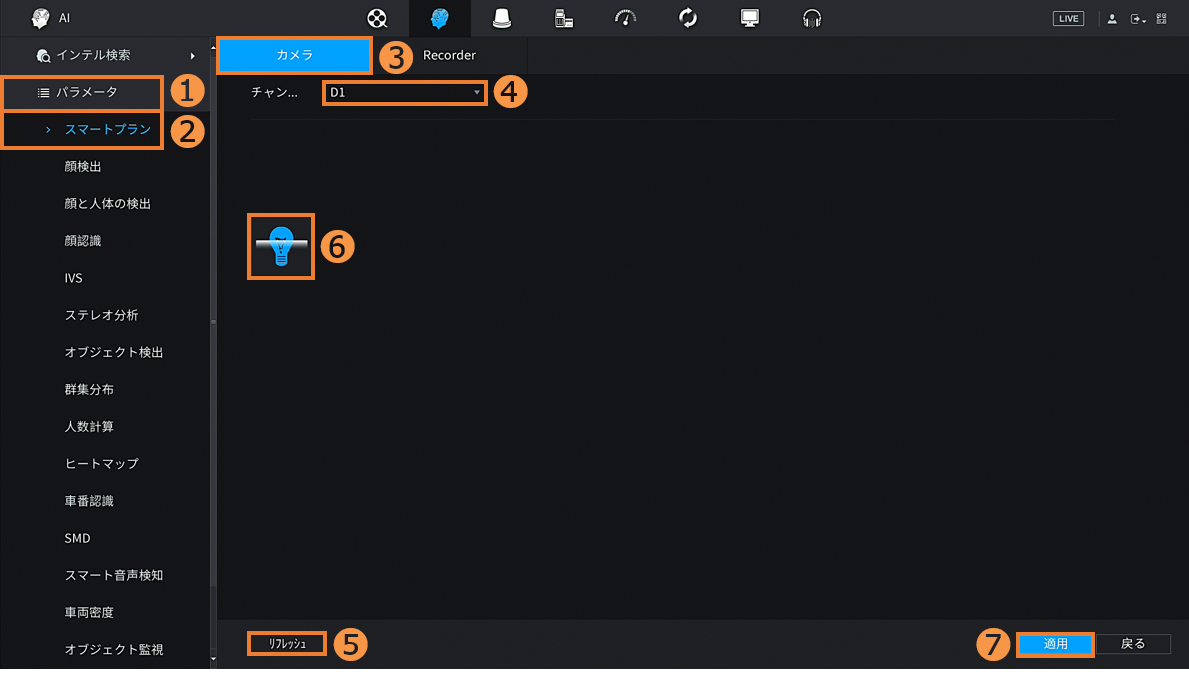Show the QR code icon

point(1161,19)
